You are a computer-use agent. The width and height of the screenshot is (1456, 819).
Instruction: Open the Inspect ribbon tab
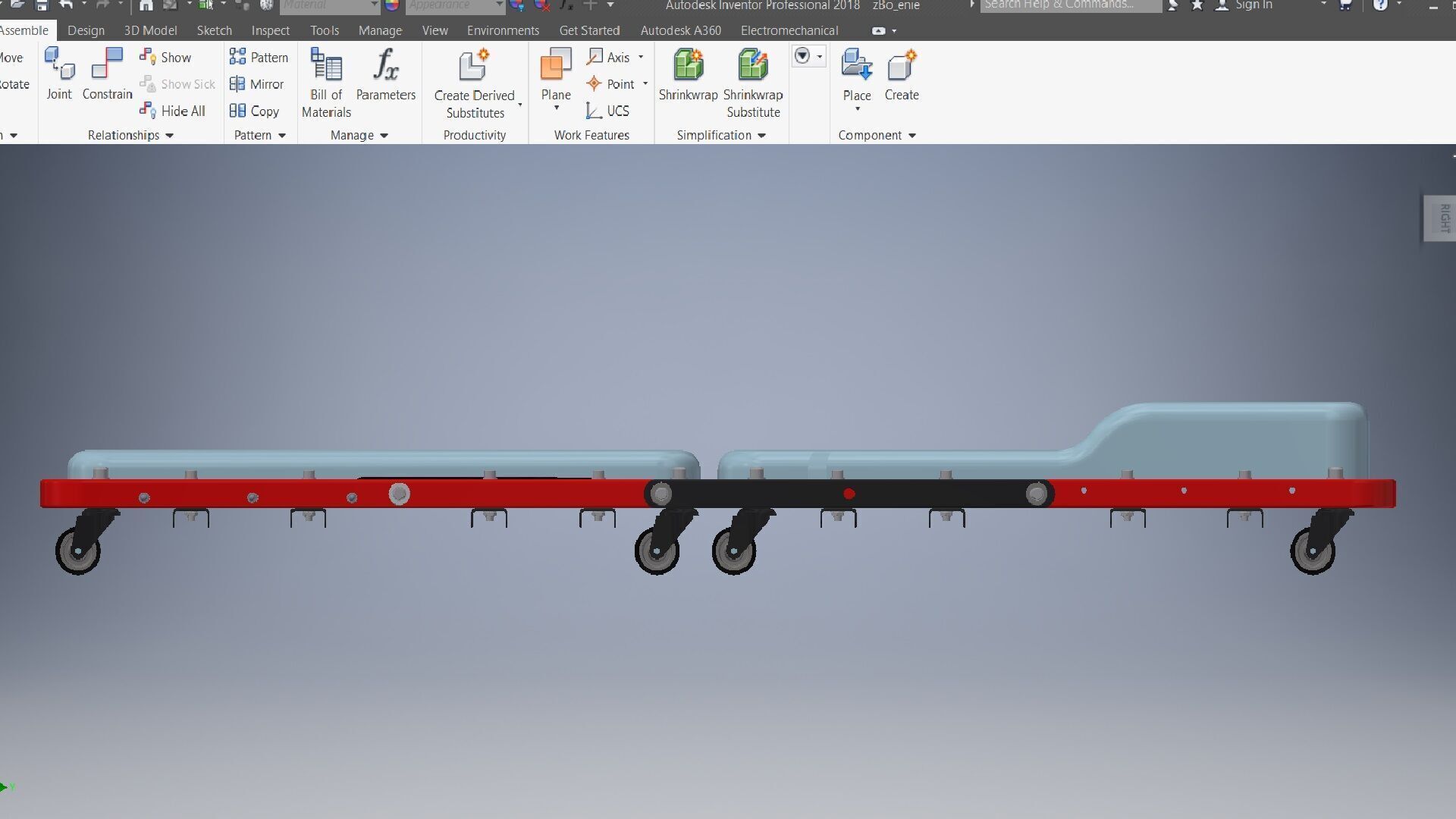[x=270, y=31]
